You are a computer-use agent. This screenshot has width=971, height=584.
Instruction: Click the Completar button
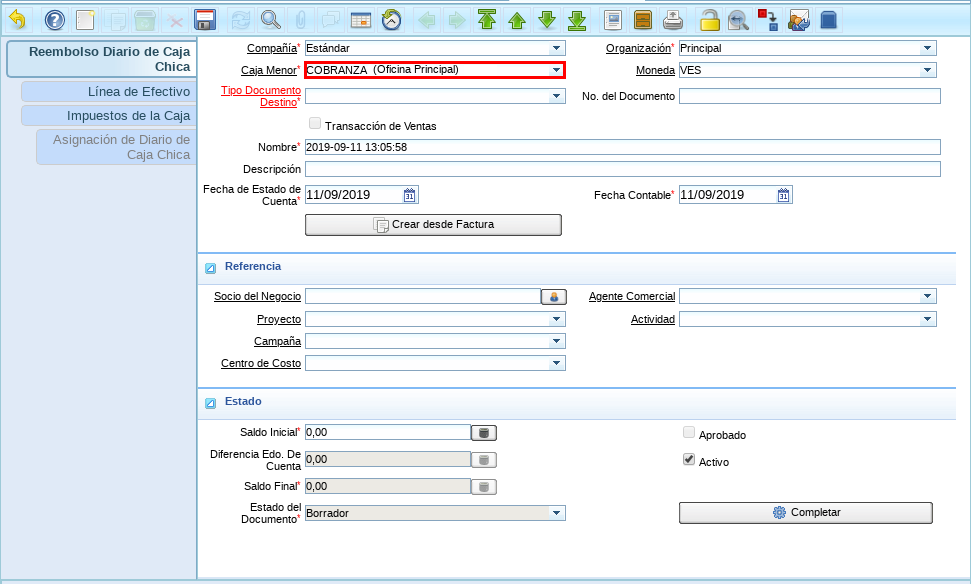pos(805,513)
